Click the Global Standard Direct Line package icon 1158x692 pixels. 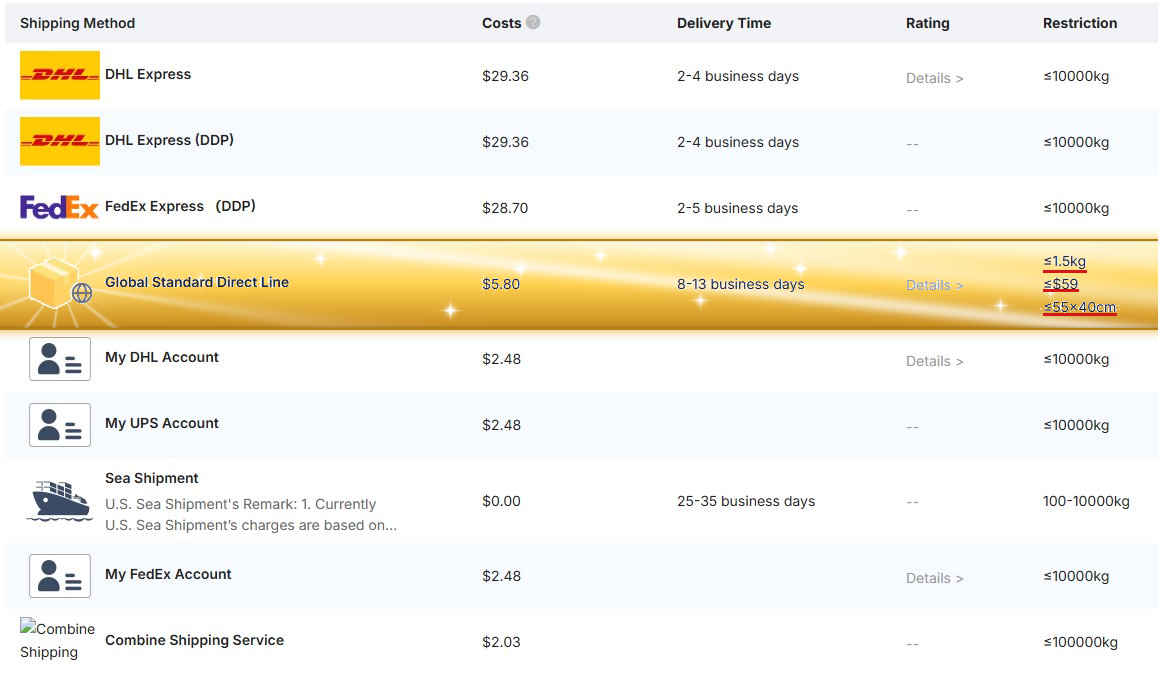tap(60, 284)
